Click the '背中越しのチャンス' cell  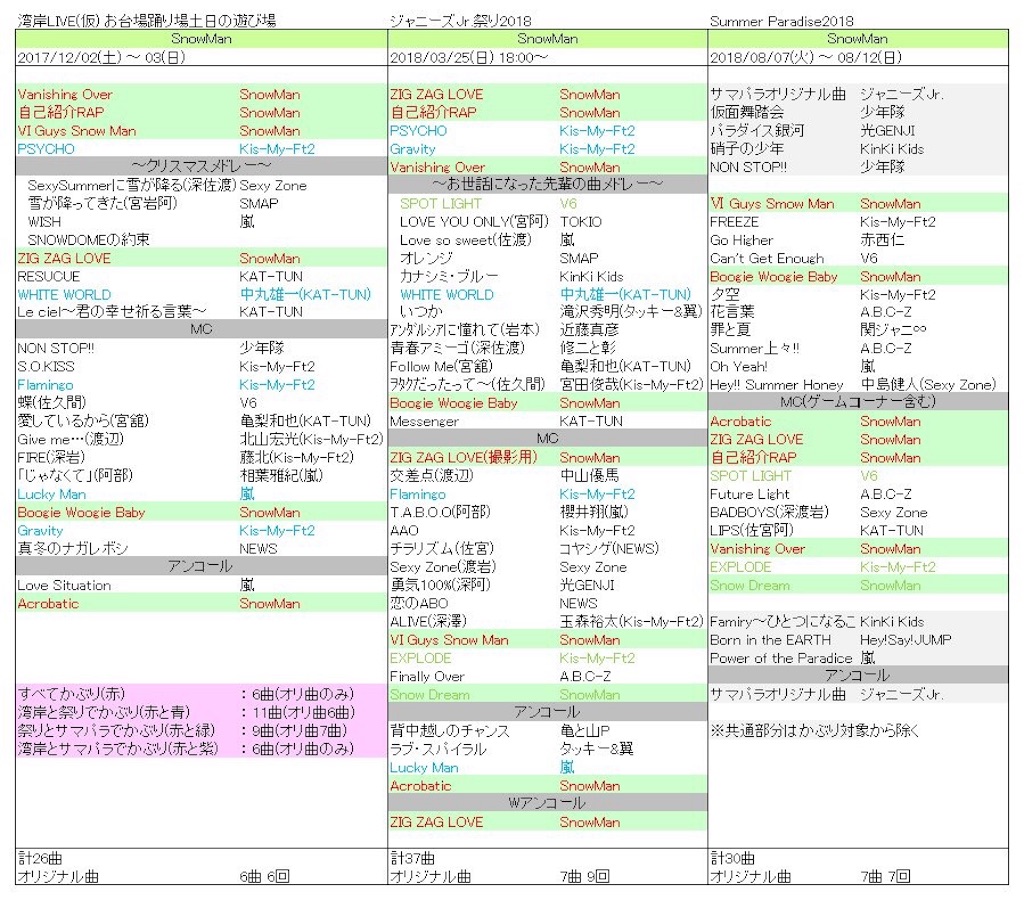(x=450, y=731)
